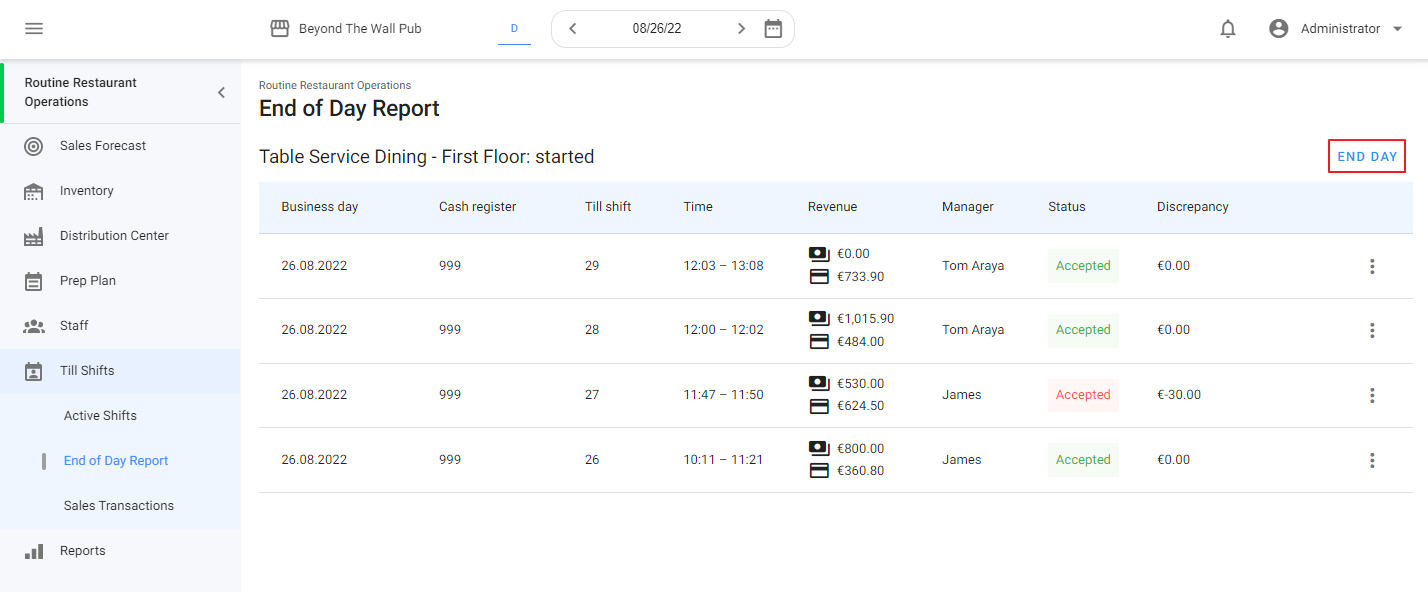Click the Reports bar chart icon
1428x592 pixels.
click(33, 551)
